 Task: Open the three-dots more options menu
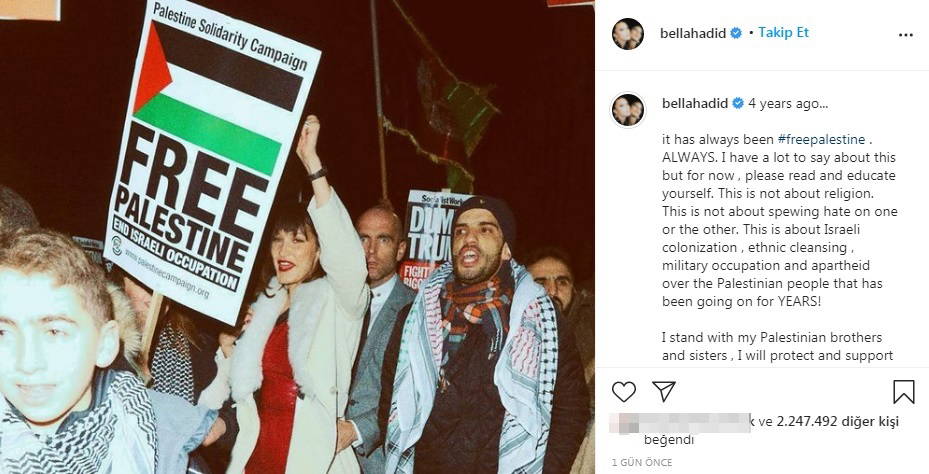tap(905, 35)
